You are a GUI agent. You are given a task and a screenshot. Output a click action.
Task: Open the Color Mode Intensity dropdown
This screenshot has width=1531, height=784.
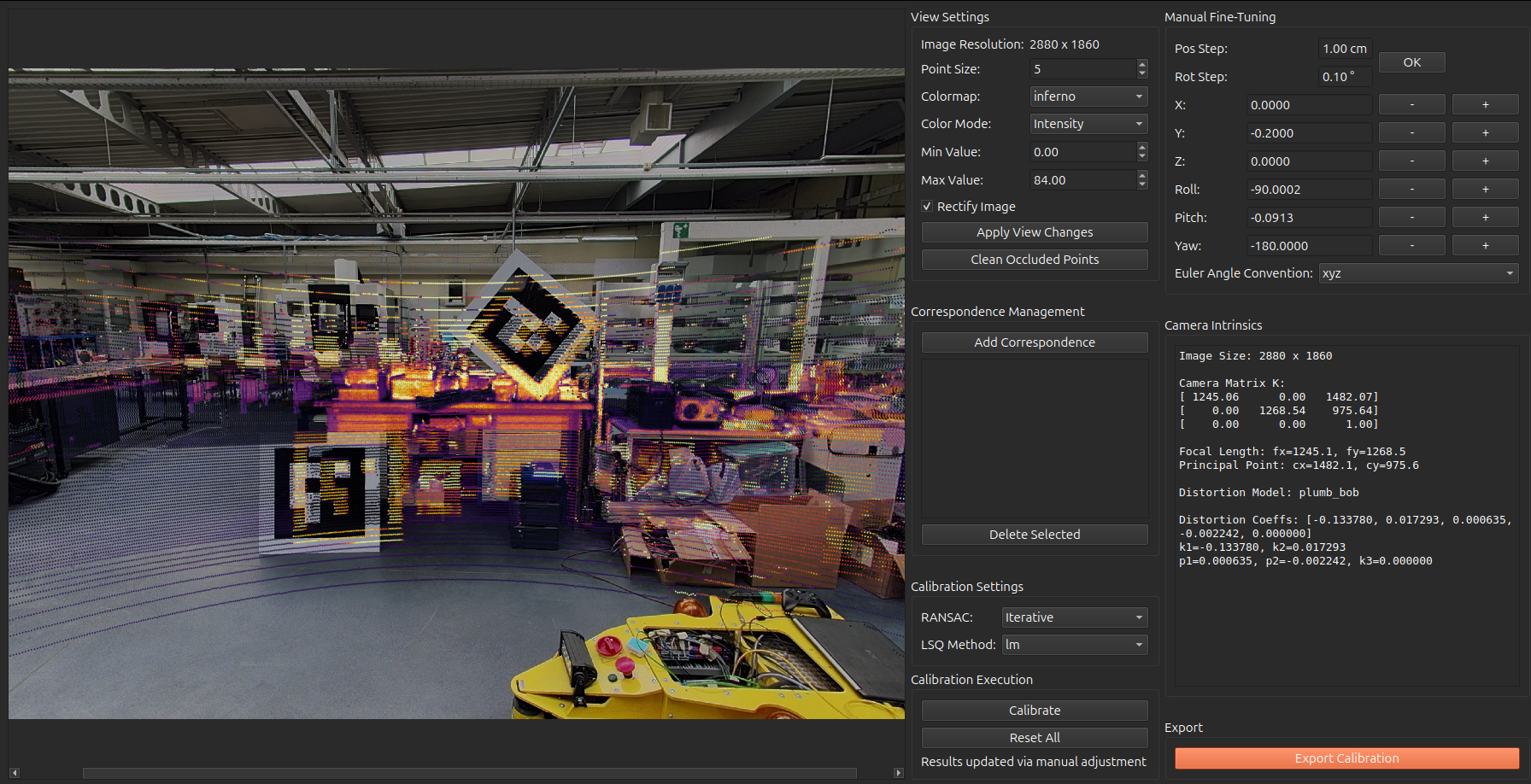tap(1088, 124)
